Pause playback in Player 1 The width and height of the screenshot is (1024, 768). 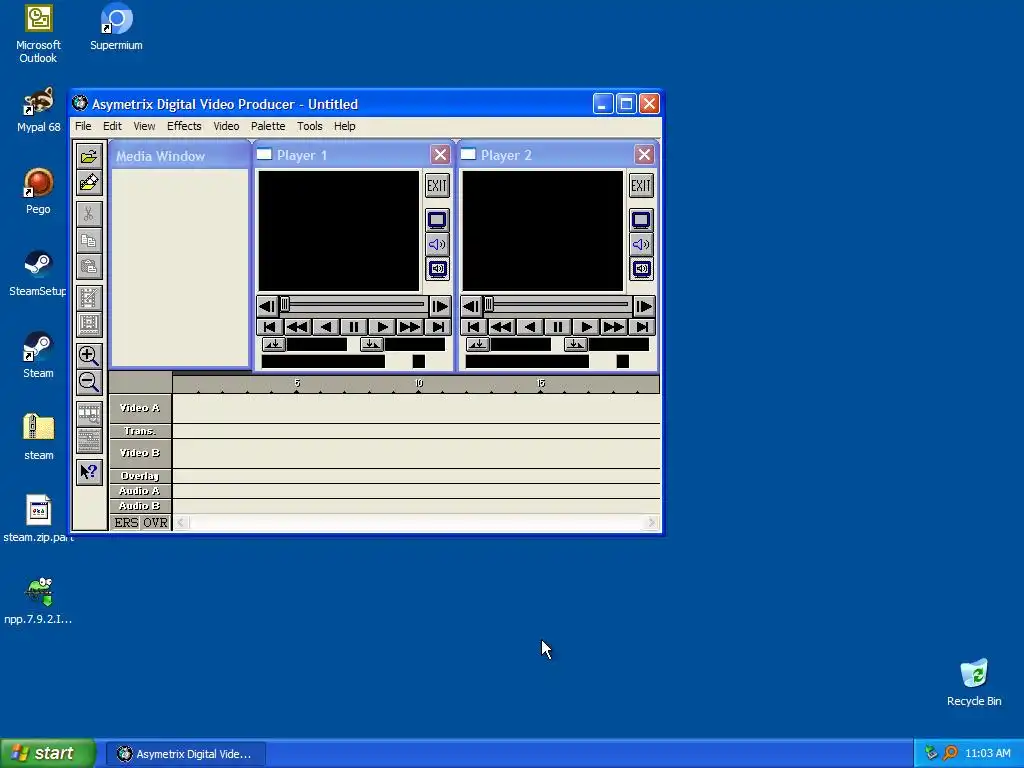tap(353, 327)
